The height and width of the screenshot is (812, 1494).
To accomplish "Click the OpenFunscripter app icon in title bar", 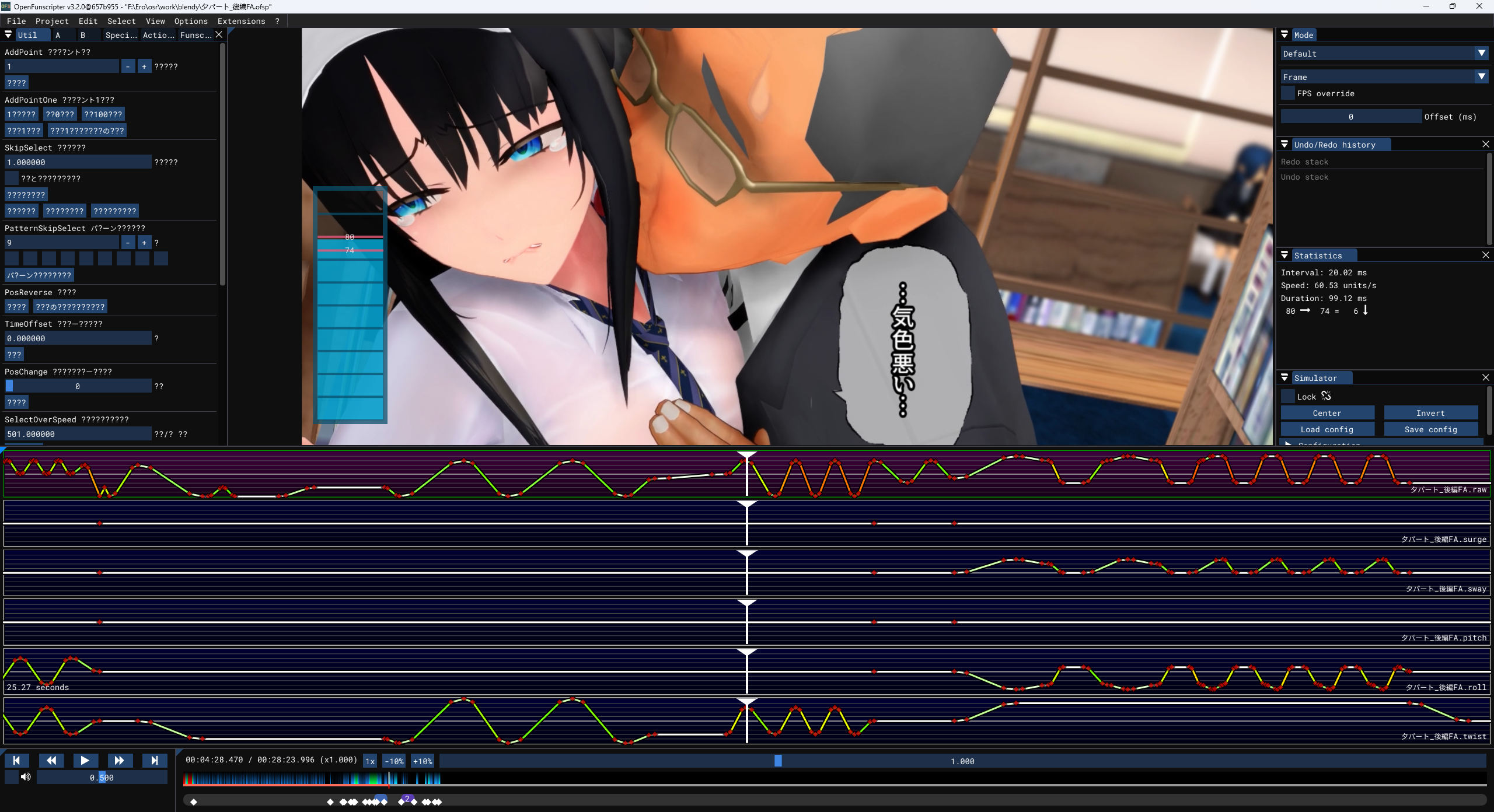I will coord(6,6).
